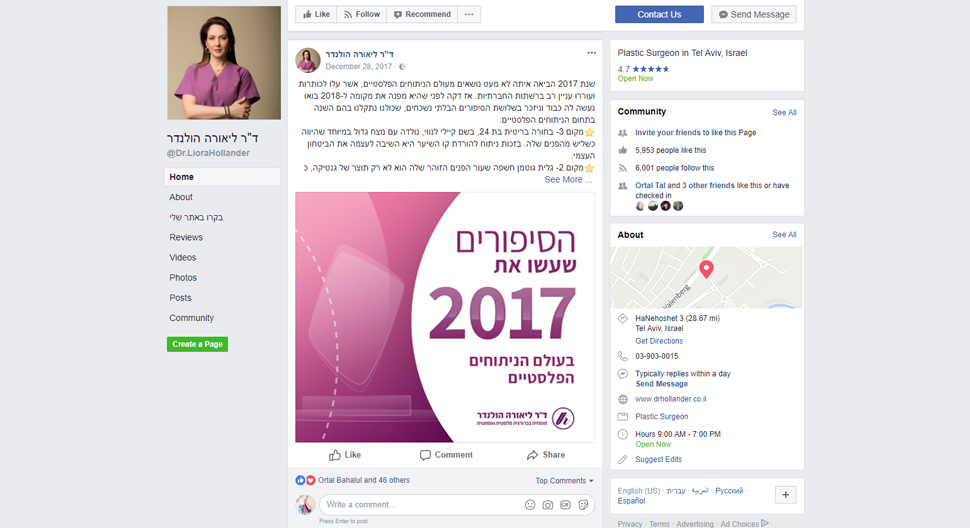Click the emoji icon in the comment box
The image size is (970, 528).
[530, 505]
